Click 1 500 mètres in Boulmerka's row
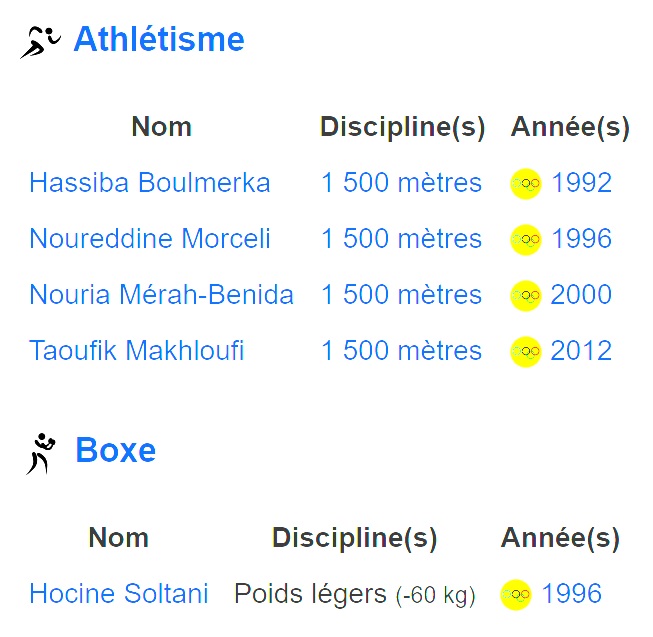653x637 pixels. (x=401, y=182)
